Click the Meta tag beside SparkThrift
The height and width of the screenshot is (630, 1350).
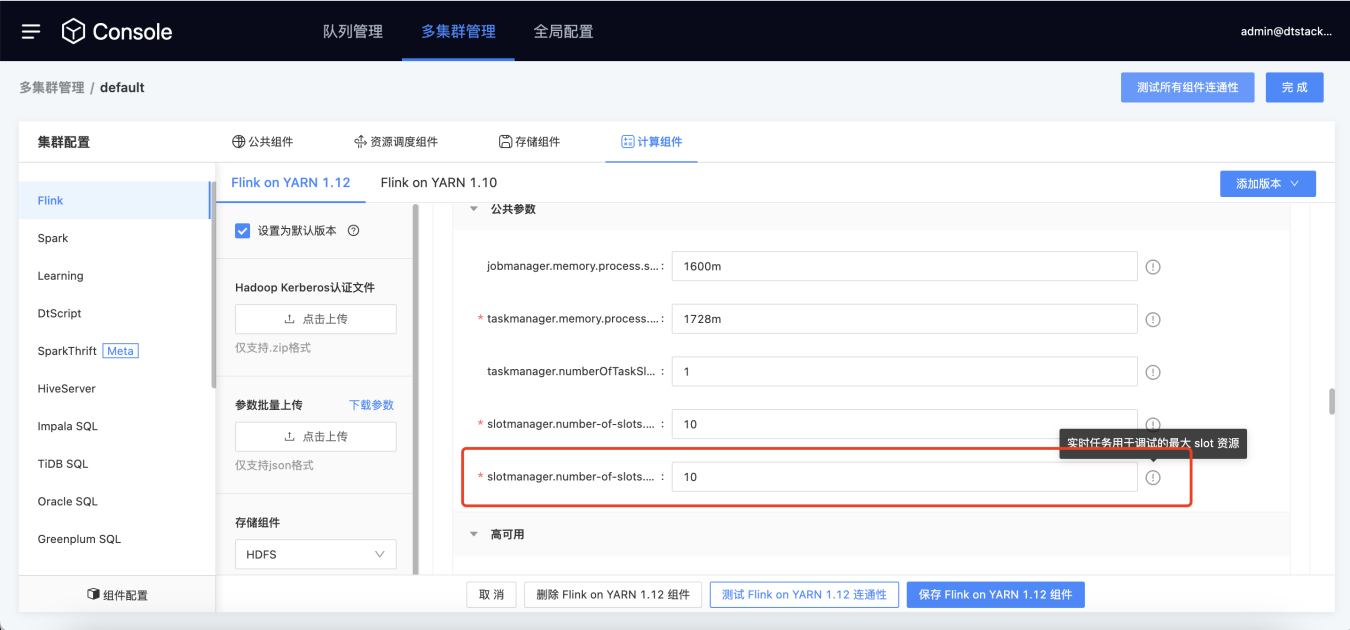pyautogui.click(x=120, y=351)
